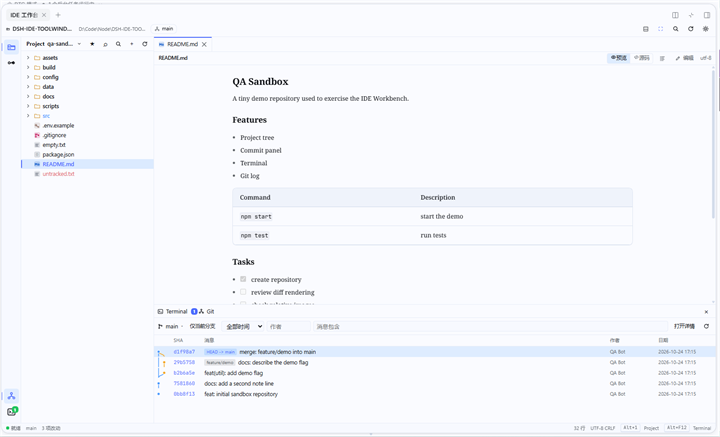Switch editor to source mode
Screen dimensions: 720x437
click(x=641, y=58)
